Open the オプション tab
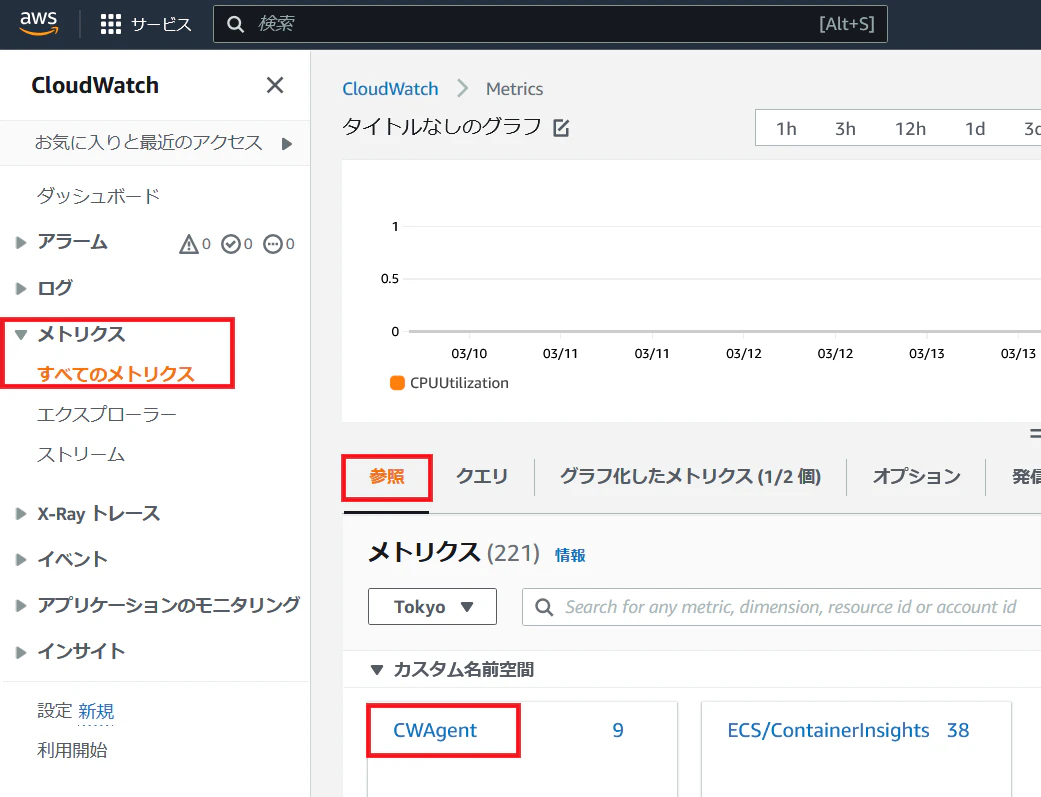The image size is (1041, 797). [x=916, y=476]
